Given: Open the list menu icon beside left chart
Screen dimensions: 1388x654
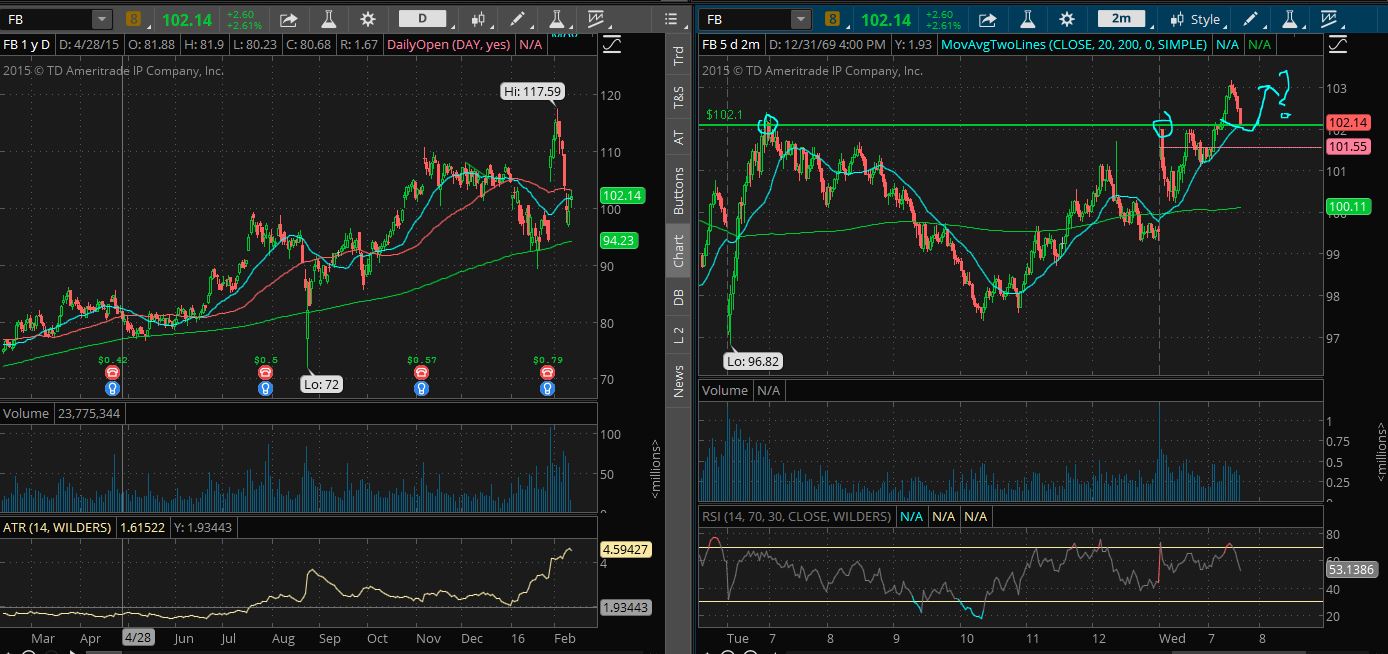Looking at the screenshot, I should click(671, 19).
